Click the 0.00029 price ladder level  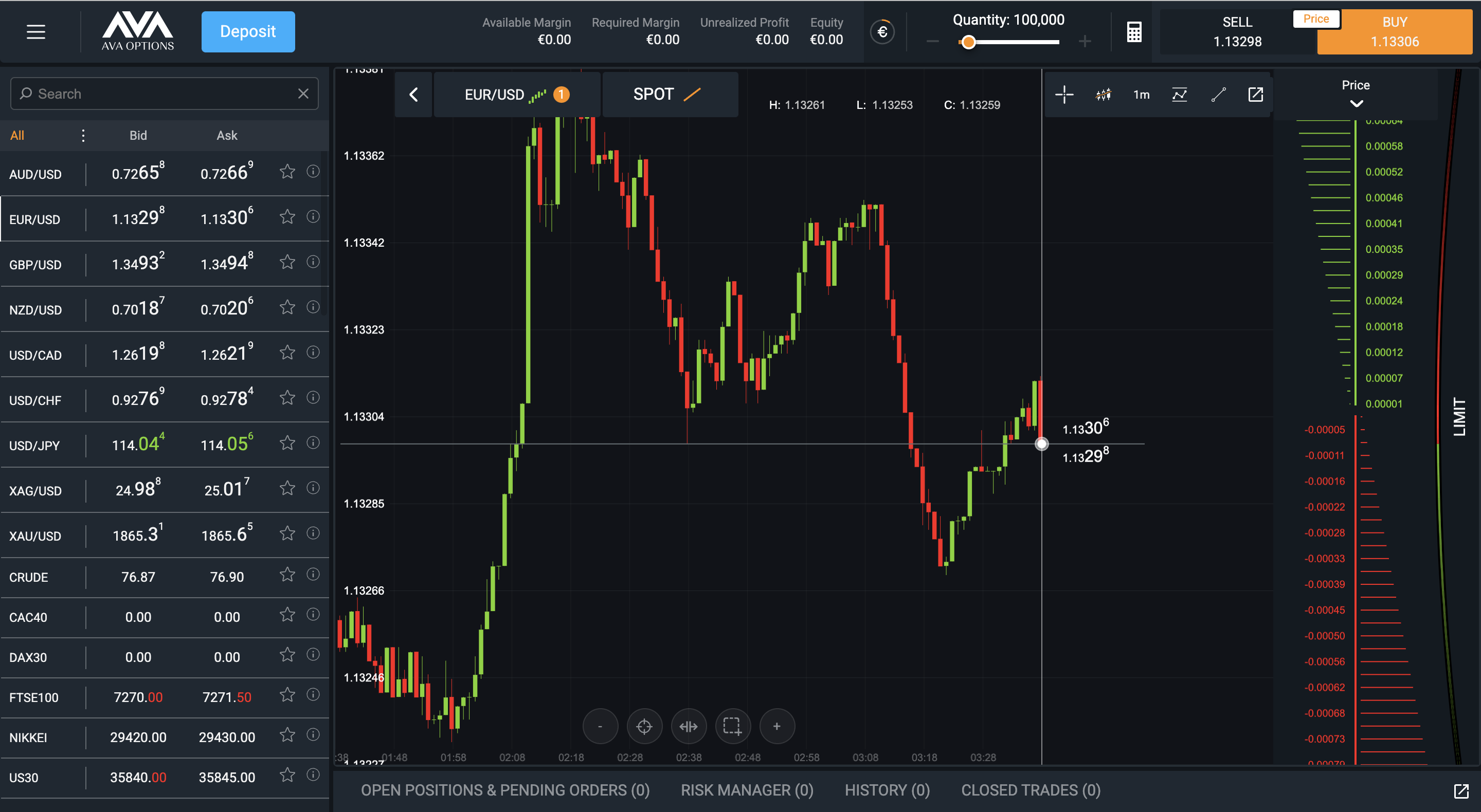tap(1384, 274)
